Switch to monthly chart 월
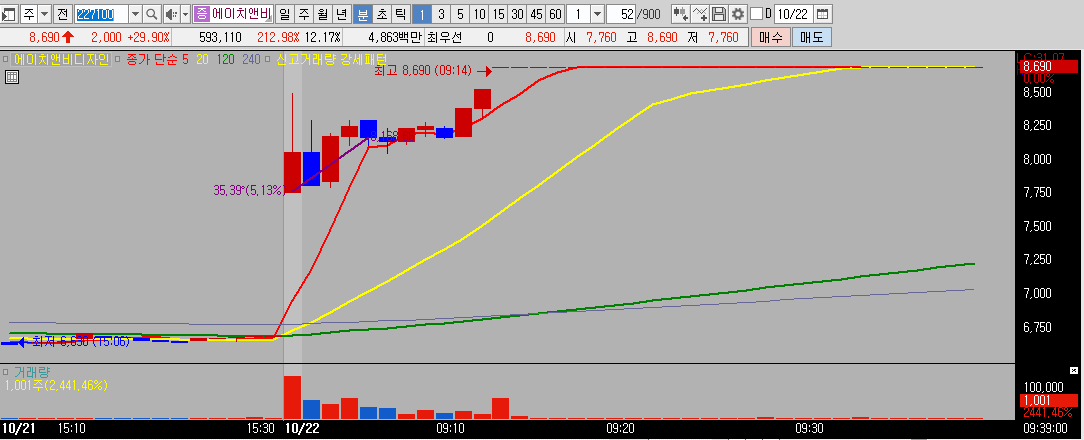This screenshot has width=1084, height=440. [x=323, y=13]
